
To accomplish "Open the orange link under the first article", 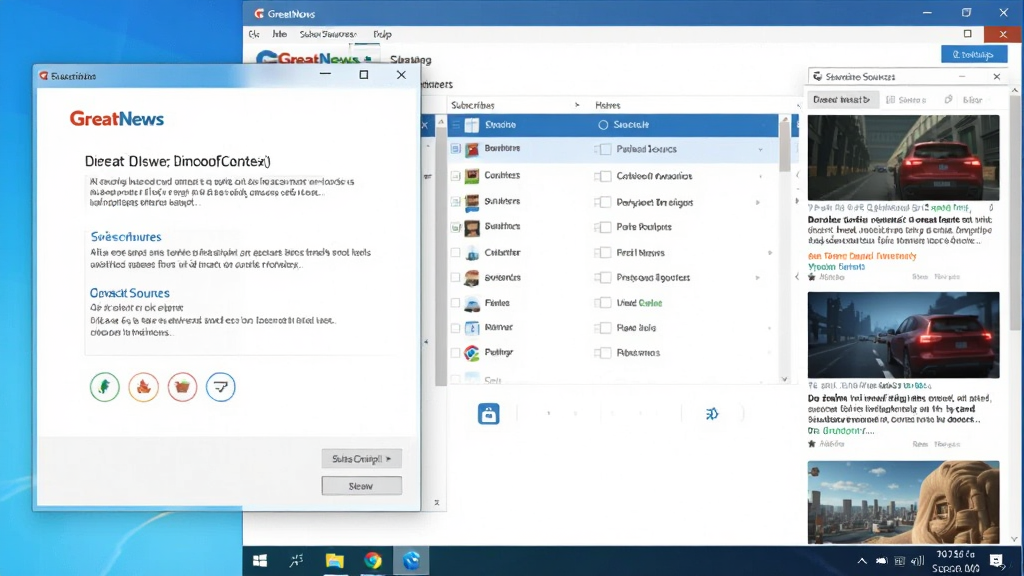I will pos(862,256).
